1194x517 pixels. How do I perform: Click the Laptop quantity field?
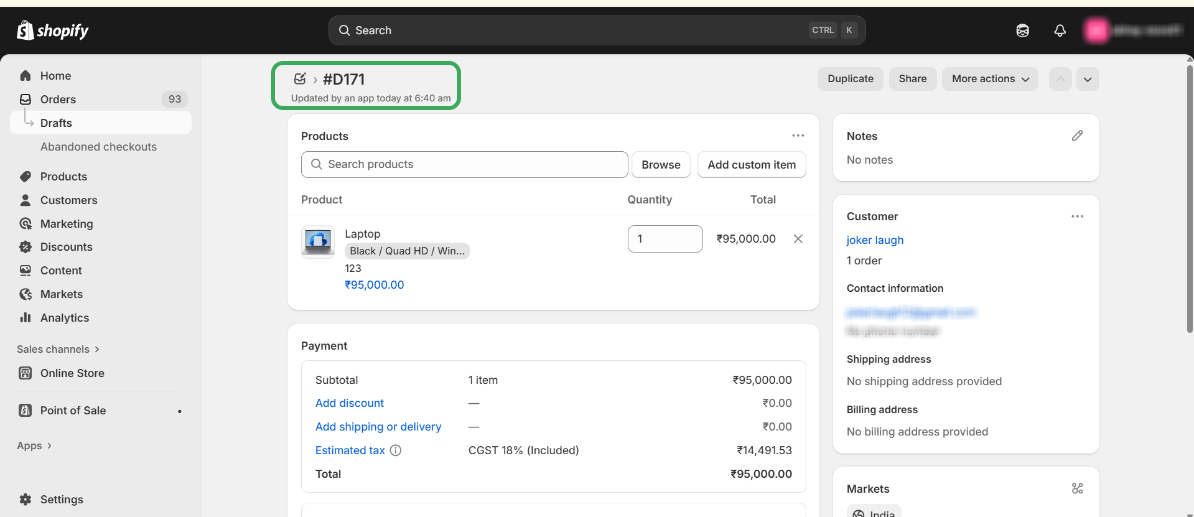665,239
